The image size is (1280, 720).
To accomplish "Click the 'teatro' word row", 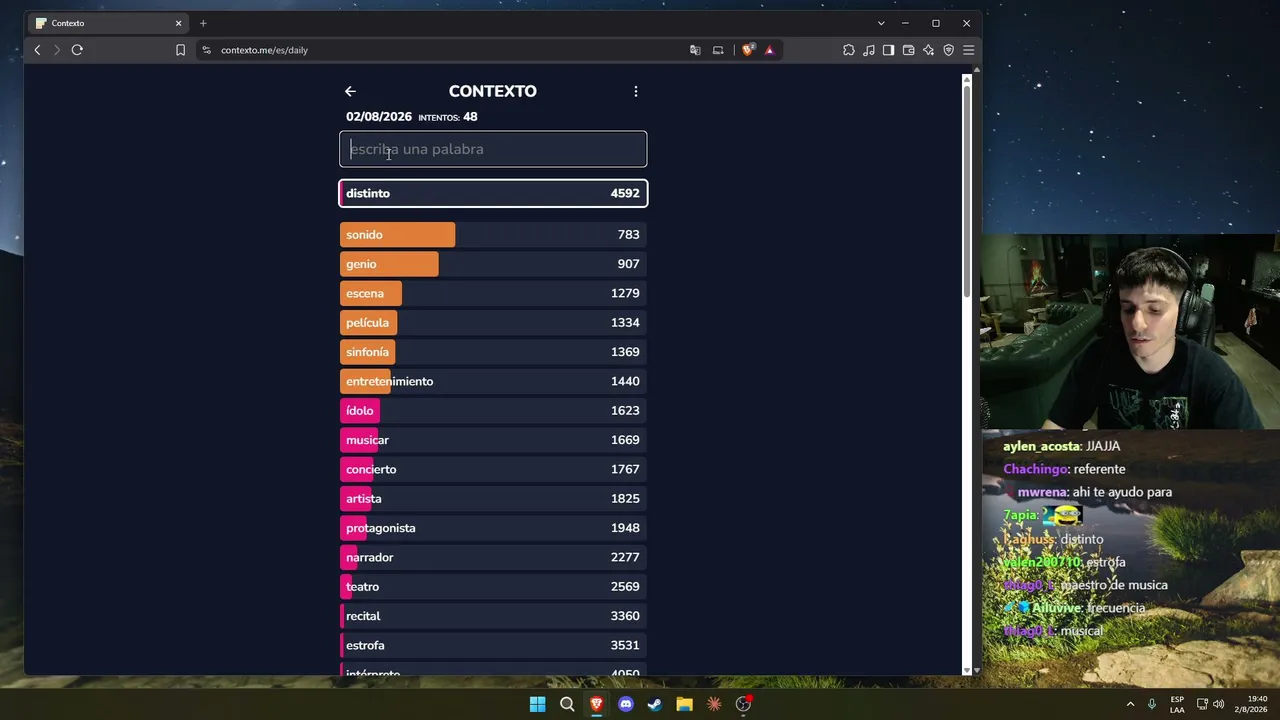I will pyautogui.click(x=493, y=587).
